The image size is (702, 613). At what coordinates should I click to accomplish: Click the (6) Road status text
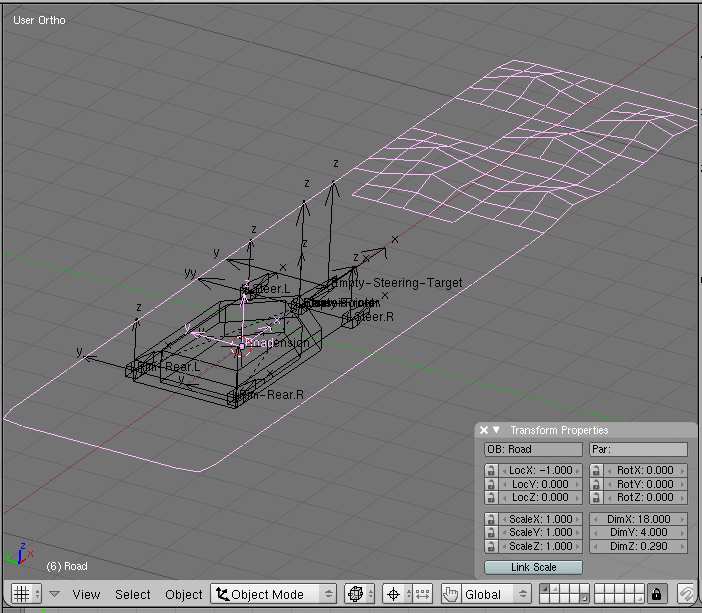pyautogui.click(x=67, y=566)
